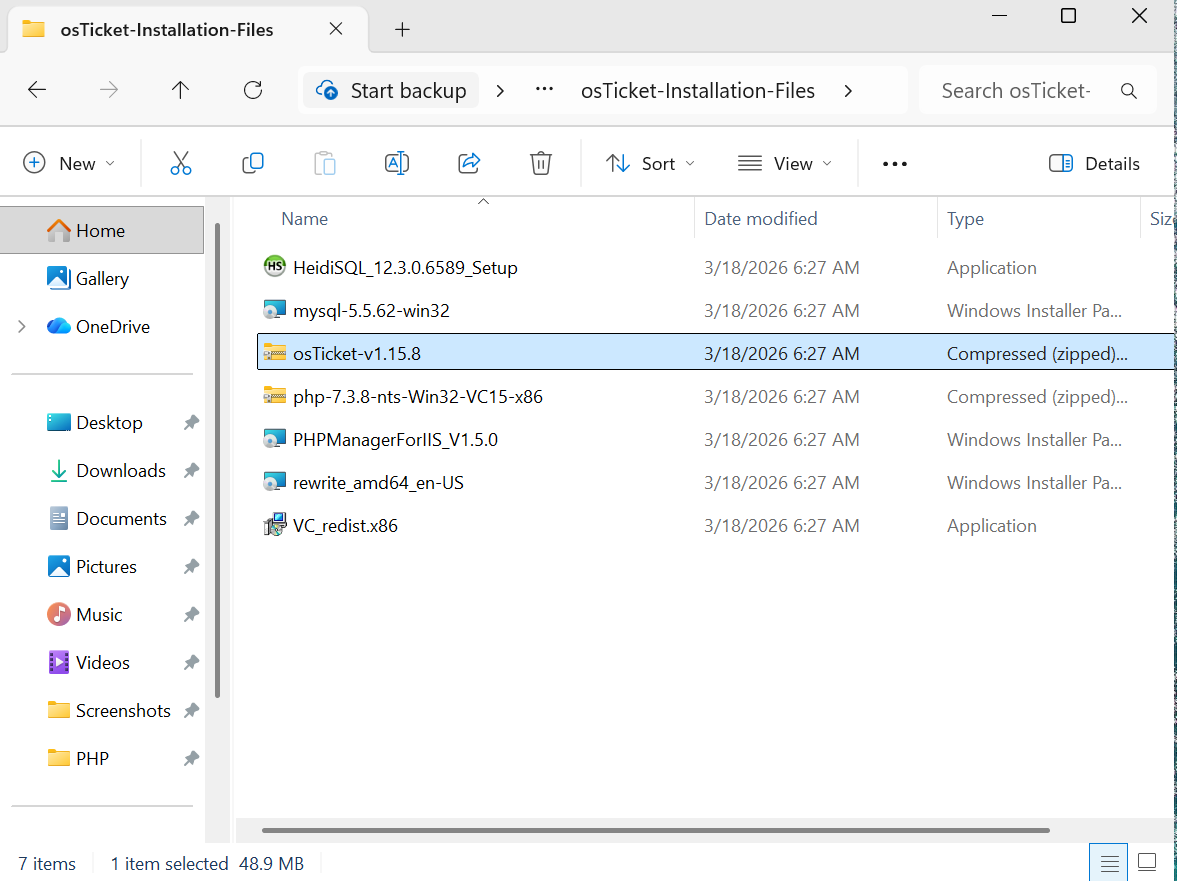The height and width of the screenshot is (881, 1177).
Task: Click the horizontal scrollbar at bottom
Action: [655, 831]
